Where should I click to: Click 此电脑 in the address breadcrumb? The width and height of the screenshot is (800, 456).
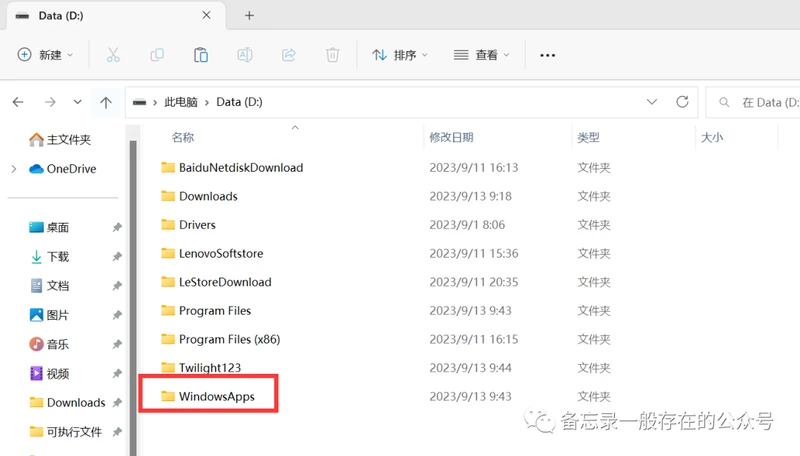coord(181,102)
